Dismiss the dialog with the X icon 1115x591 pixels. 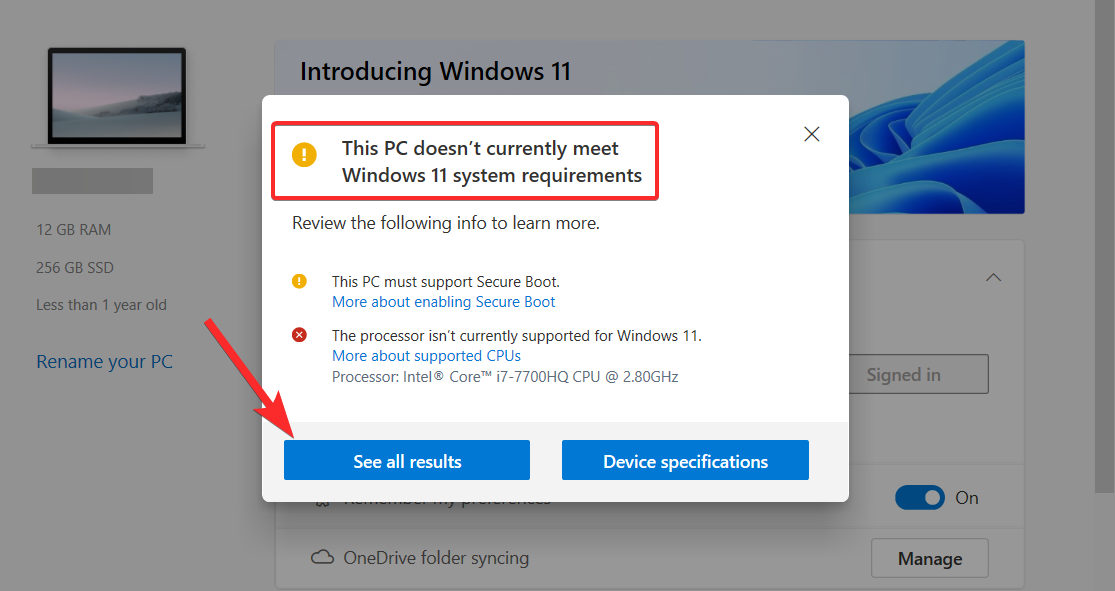coord(811,133)
